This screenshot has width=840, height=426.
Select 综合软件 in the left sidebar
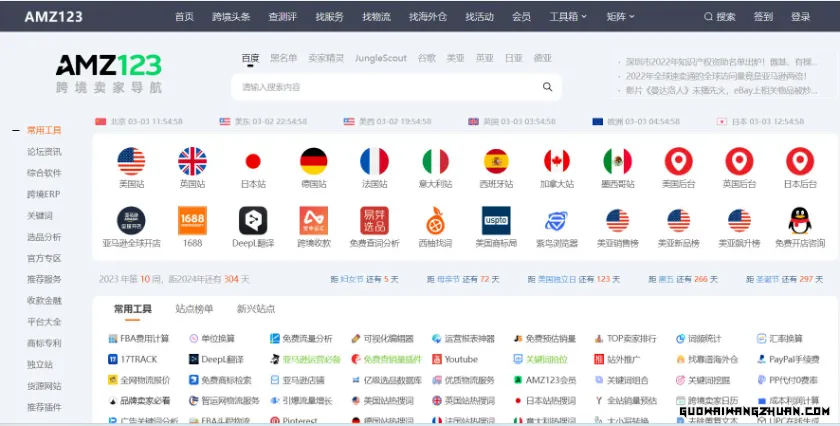[44, 173]
